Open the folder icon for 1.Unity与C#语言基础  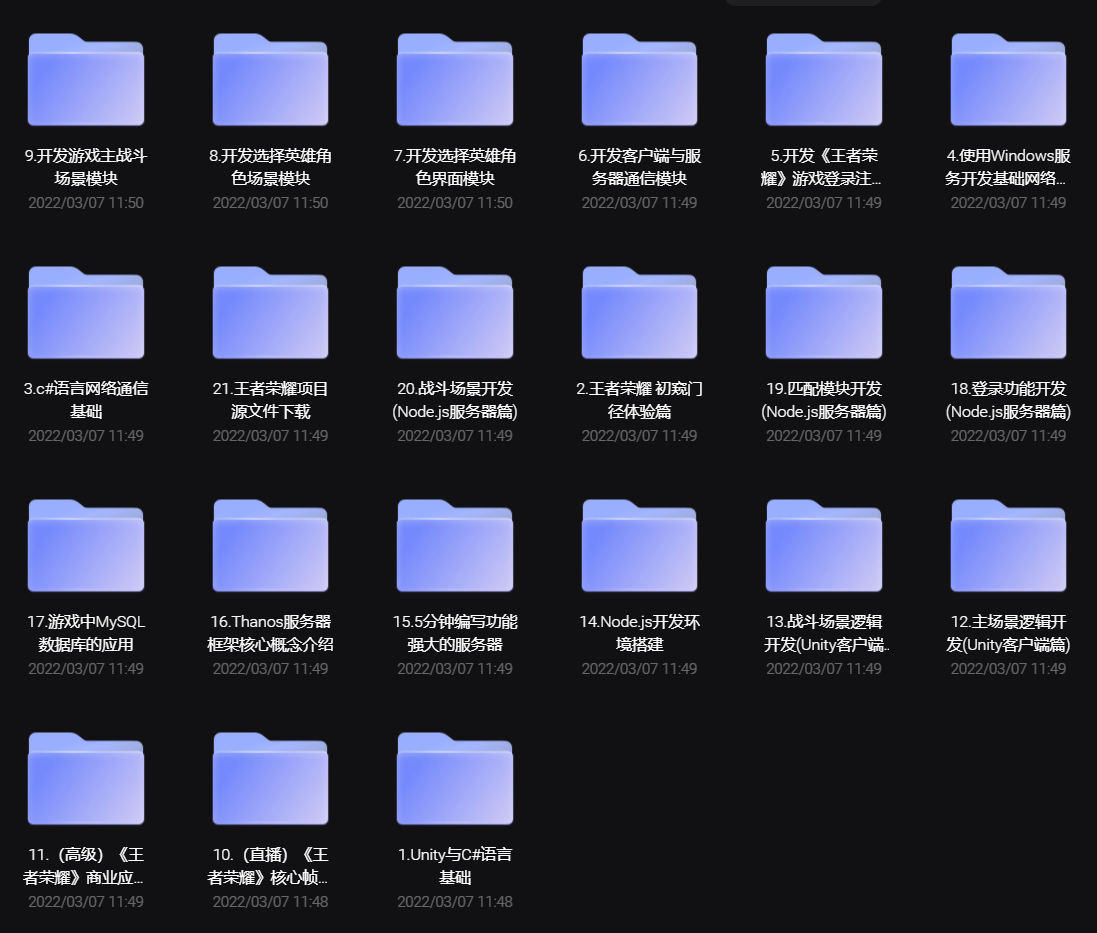coord(455,778)
